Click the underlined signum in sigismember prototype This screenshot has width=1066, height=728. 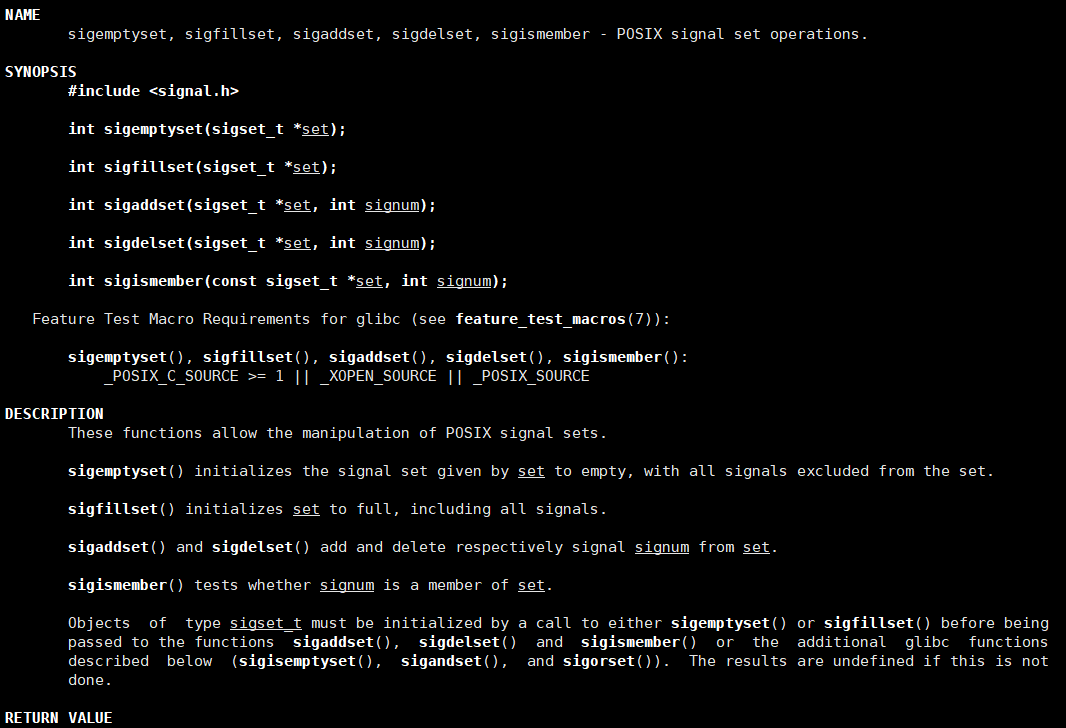[x=464, y=281]
